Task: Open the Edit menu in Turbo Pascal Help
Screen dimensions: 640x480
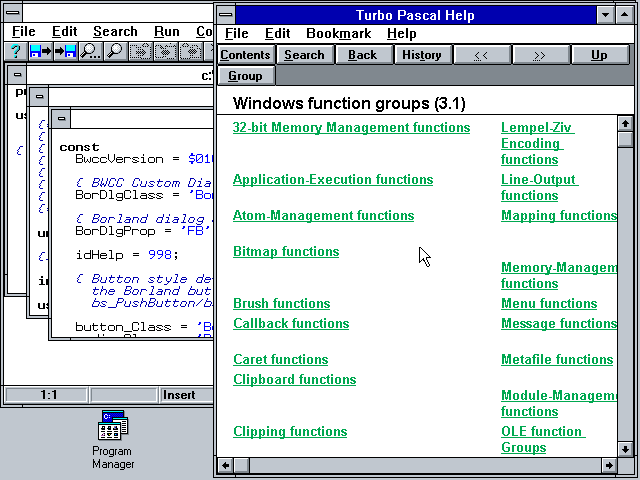Action: click(278, 33)
